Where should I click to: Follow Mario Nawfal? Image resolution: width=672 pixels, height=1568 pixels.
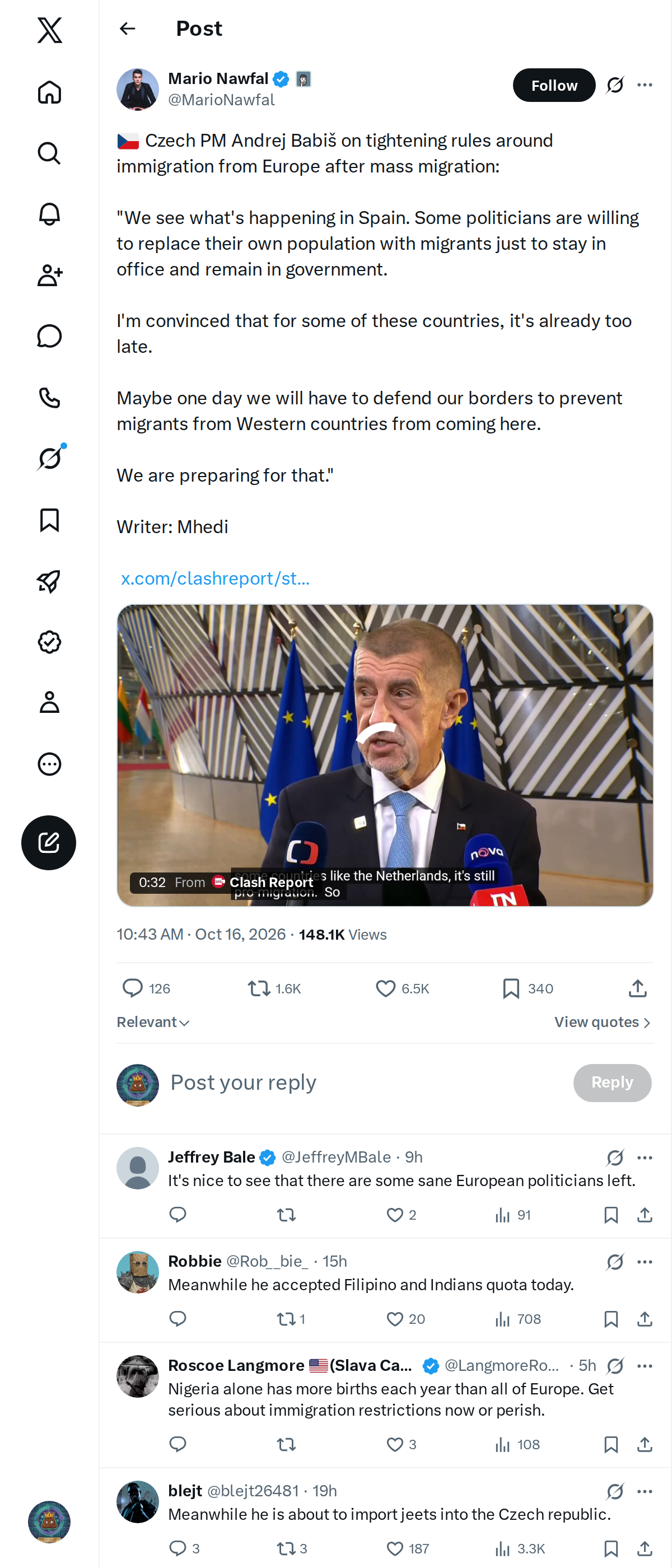554,85
